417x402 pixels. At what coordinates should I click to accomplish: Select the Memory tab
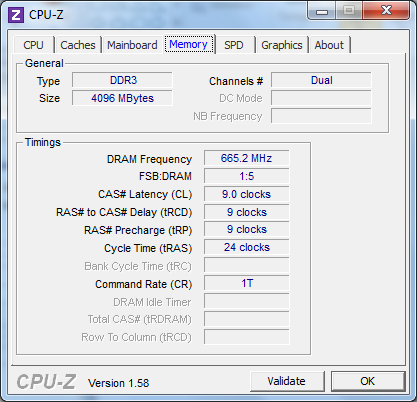(x=189, y=44)
